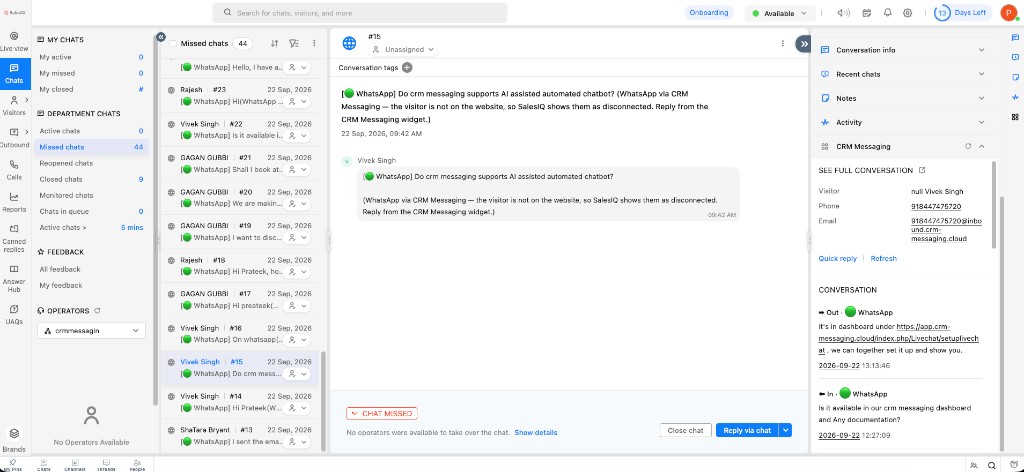Open Unassigned assignee dropdown for chat #15
Image resolution: width=1024 pixels, height=472 pixels.
404,50
